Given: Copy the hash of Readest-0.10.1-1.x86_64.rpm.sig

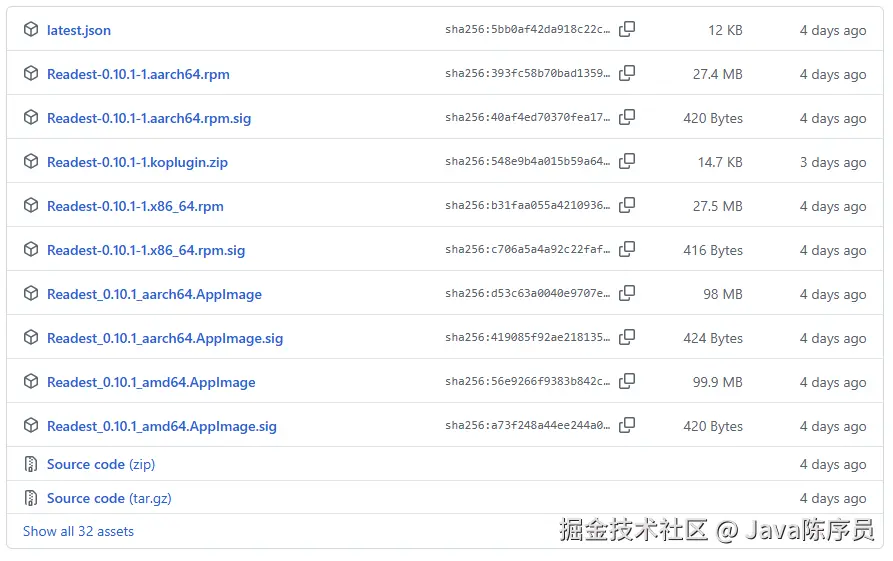Looking at the screenshot, I should (627, 249).
